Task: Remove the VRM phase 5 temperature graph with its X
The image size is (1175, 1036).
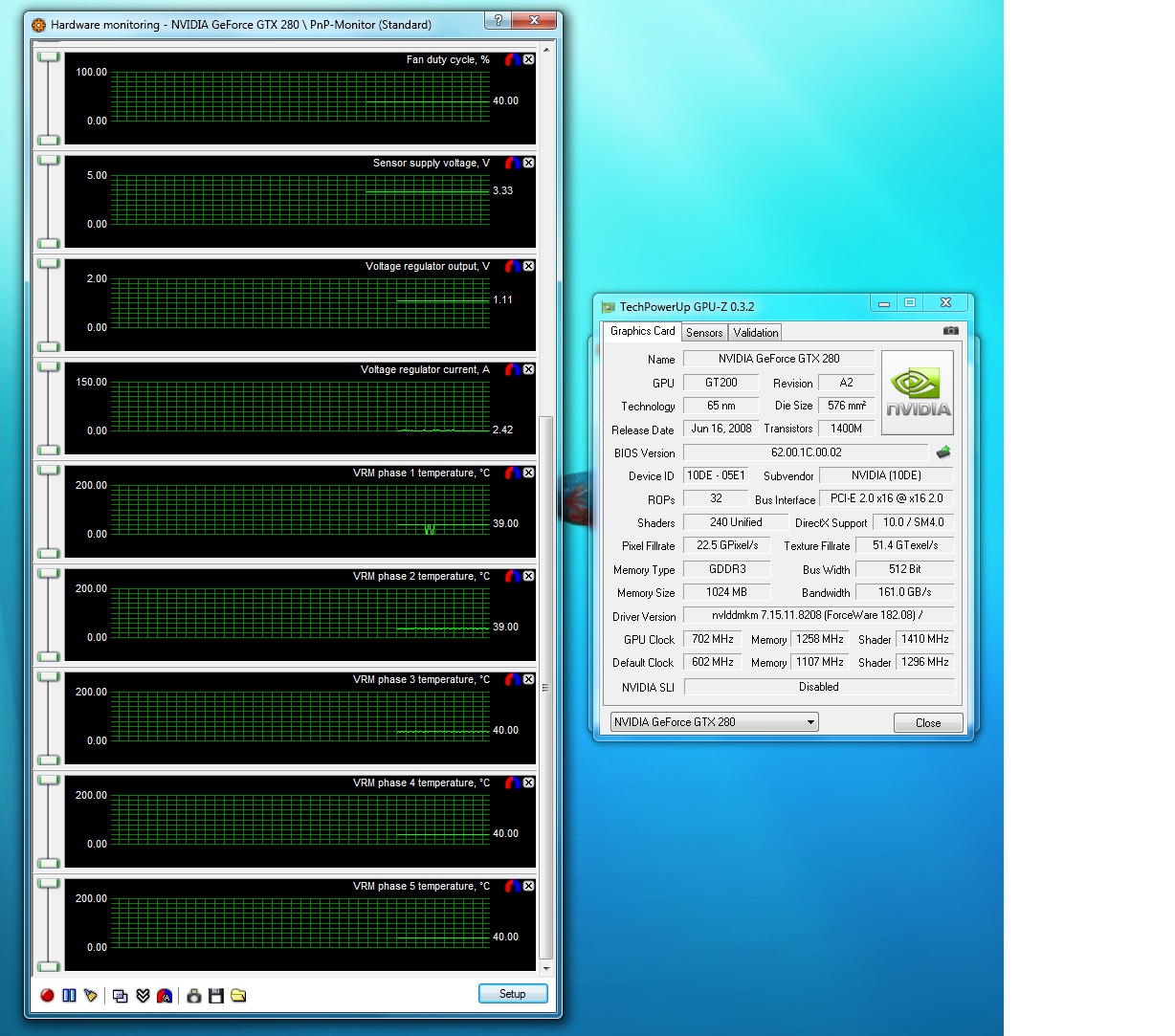Action: tap(529, 886)
